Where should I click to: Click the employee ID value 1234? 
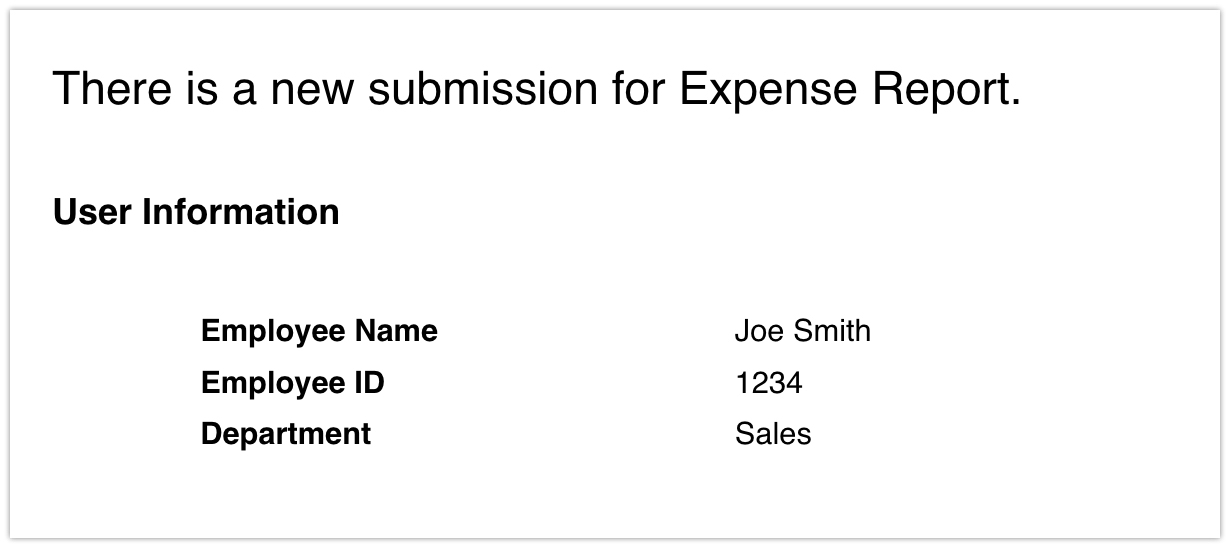(x=768, y=383)
